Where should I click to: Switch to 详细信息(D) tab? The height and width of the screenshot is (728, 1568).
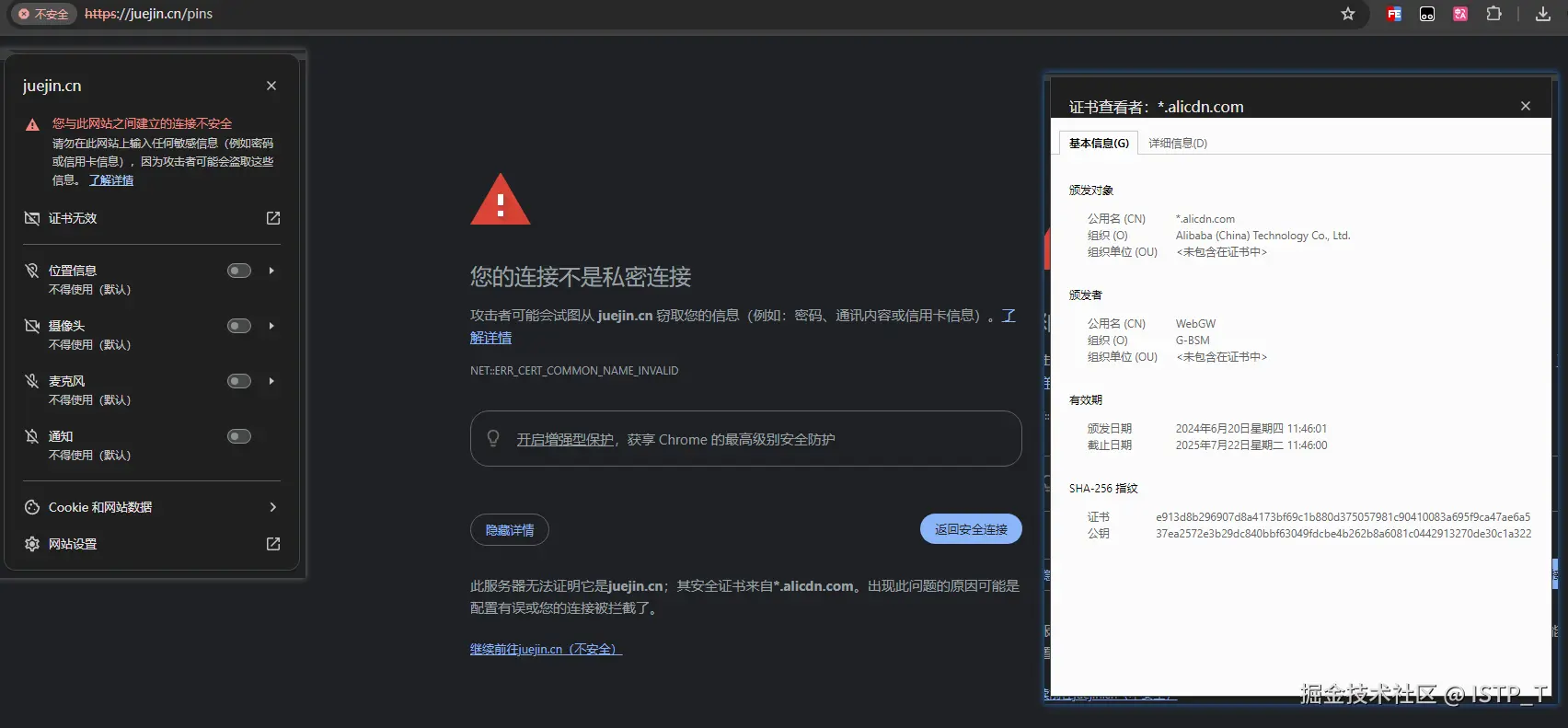1178,143
